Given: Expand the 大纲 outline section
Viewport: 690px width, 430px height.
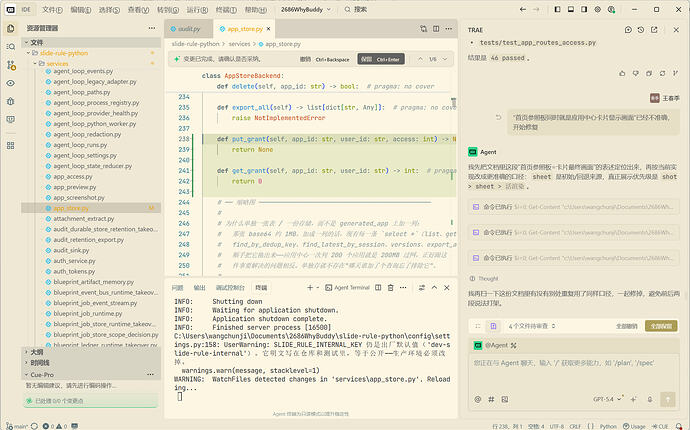Looking at the screenshot, I should coord(37,352).
